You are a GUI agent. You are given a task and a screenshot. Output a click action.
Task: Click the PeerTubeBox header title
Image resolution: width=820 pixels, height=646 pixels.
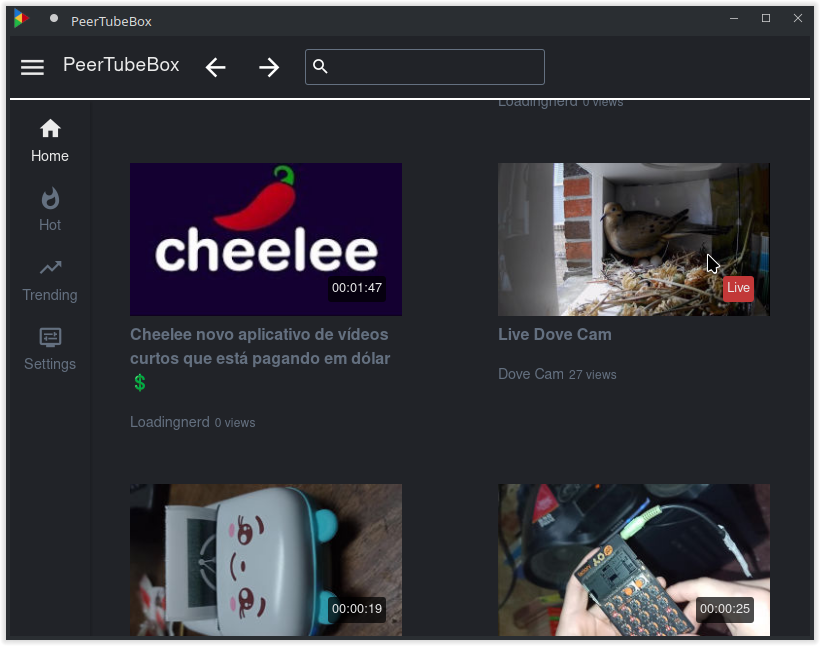point(121,65)
